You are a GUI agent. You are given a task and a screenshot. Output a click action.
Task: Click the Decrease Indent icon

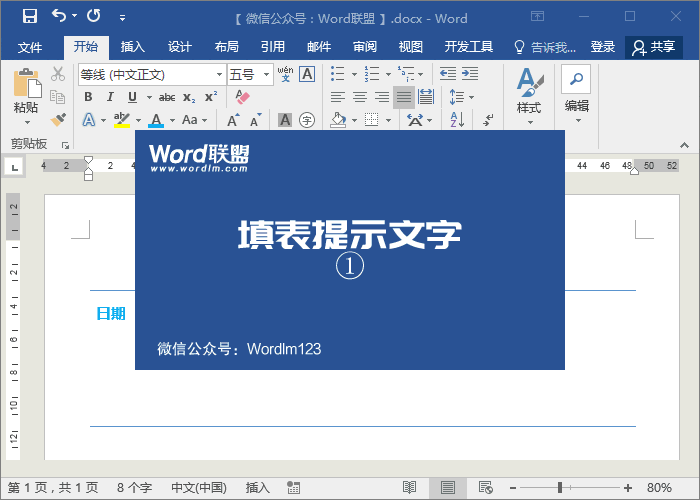[448, 74]
